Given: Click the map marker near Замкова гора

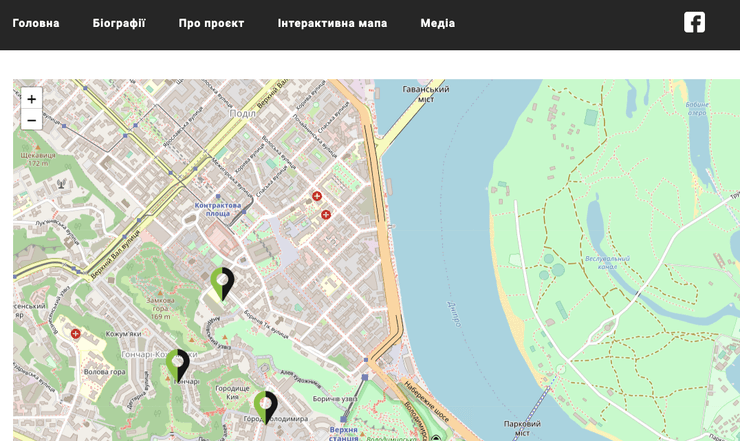Looking at the screenshot, I should click(222, 282).
